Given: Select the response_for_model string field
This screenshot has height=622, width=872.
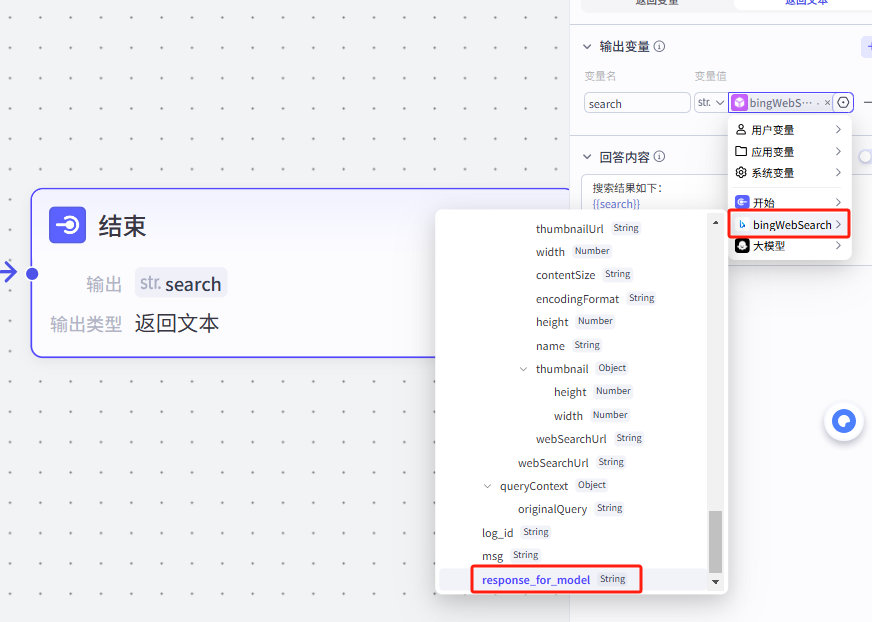Looking at the screenshot, I should point(536,580).
